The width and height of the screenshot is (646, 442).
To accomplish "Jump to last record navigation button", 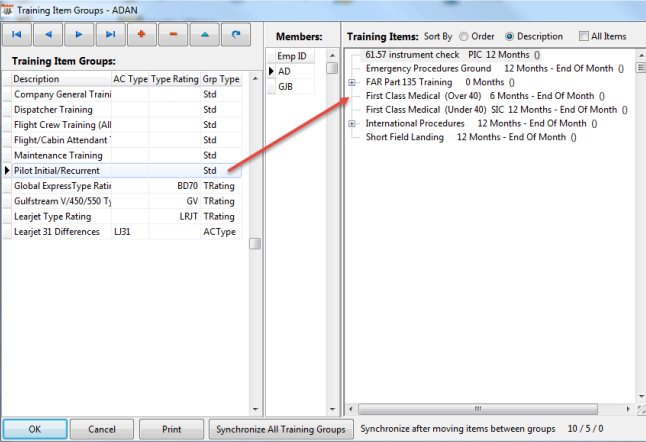I will pyautogui.click(x=110, y=35).
